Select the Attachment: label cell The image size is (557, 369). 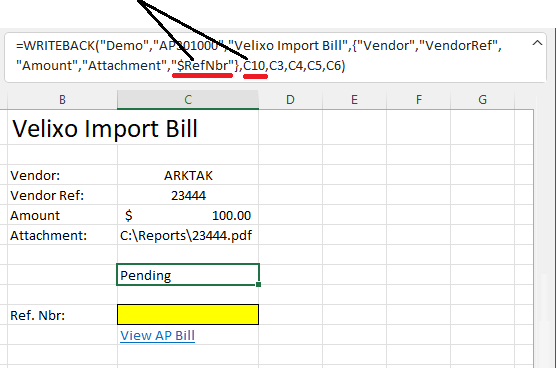tap(62, 235)
